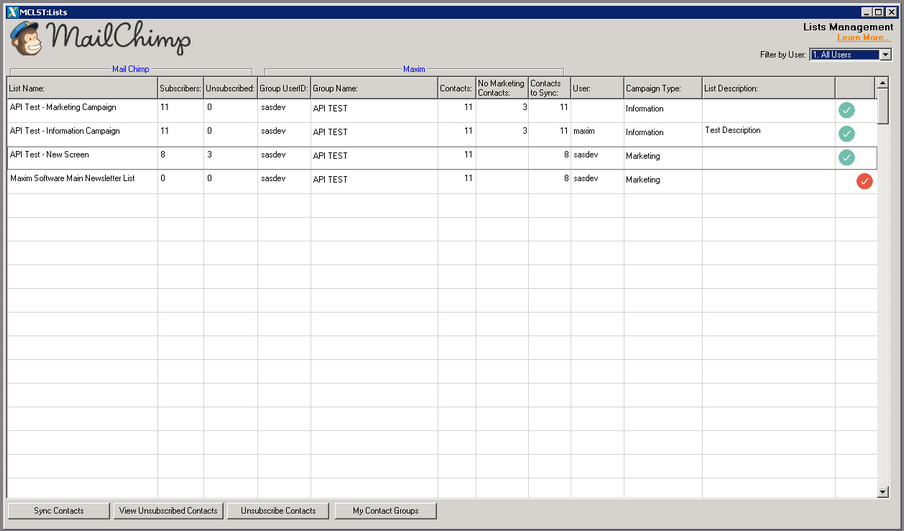Click the scrollbar up arrow
Screen dimensions: 904x531
(x=882, y=84)
